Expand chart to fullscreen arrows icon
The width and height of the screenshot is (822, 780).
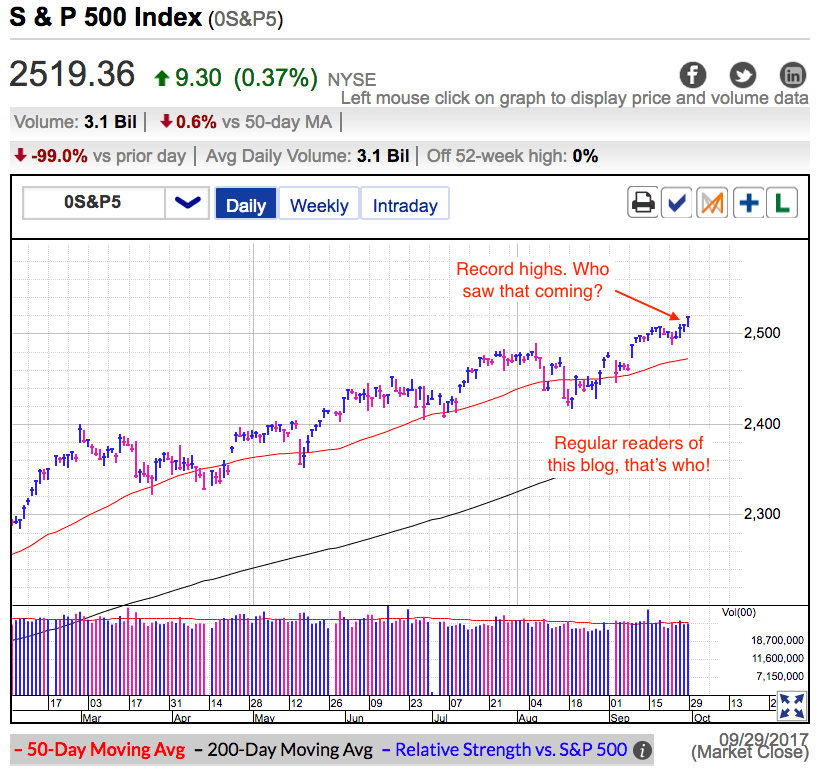(792, 706)
